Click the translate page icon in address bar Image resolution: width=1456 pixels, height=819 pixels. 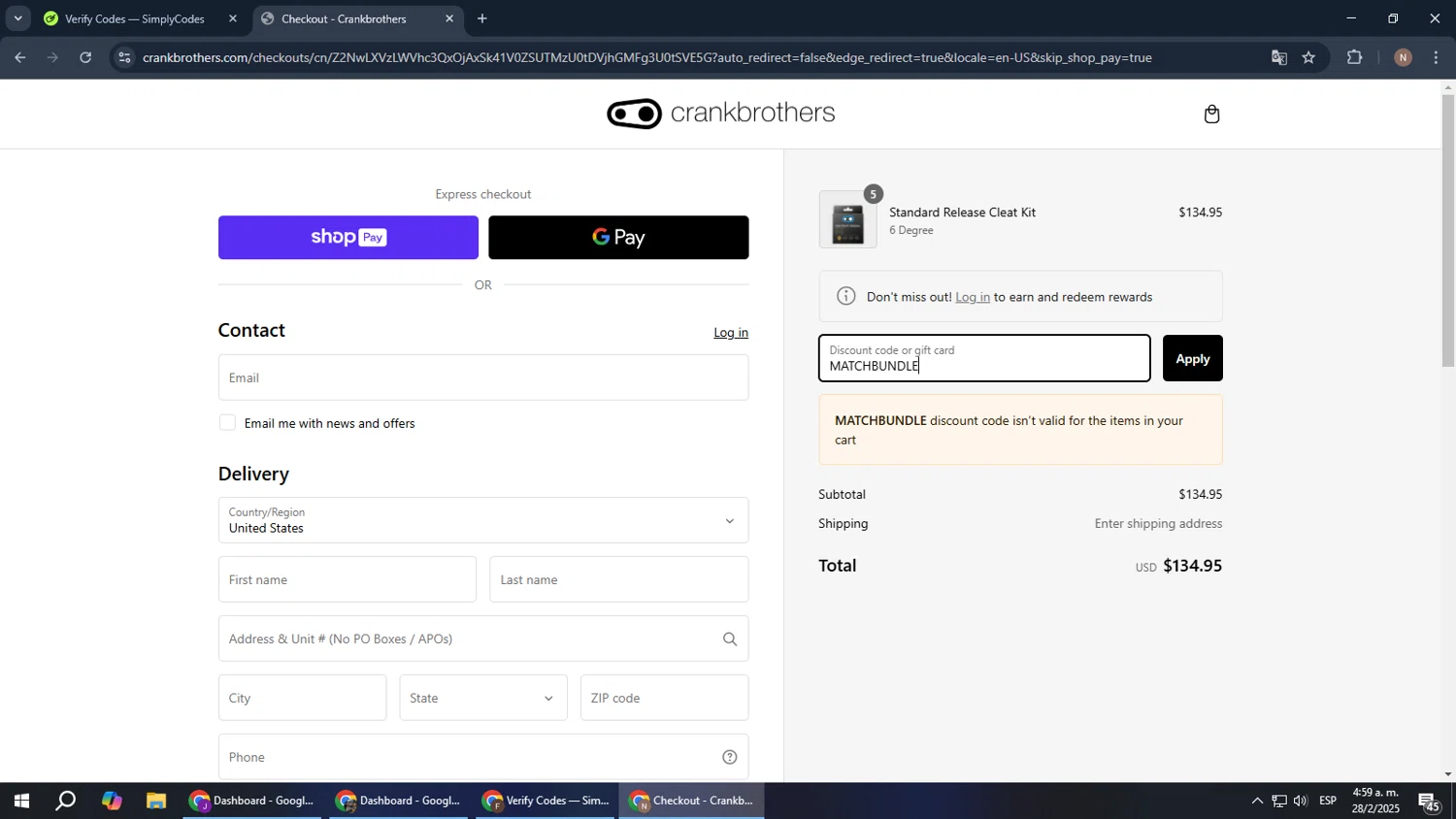point(1279,57)
